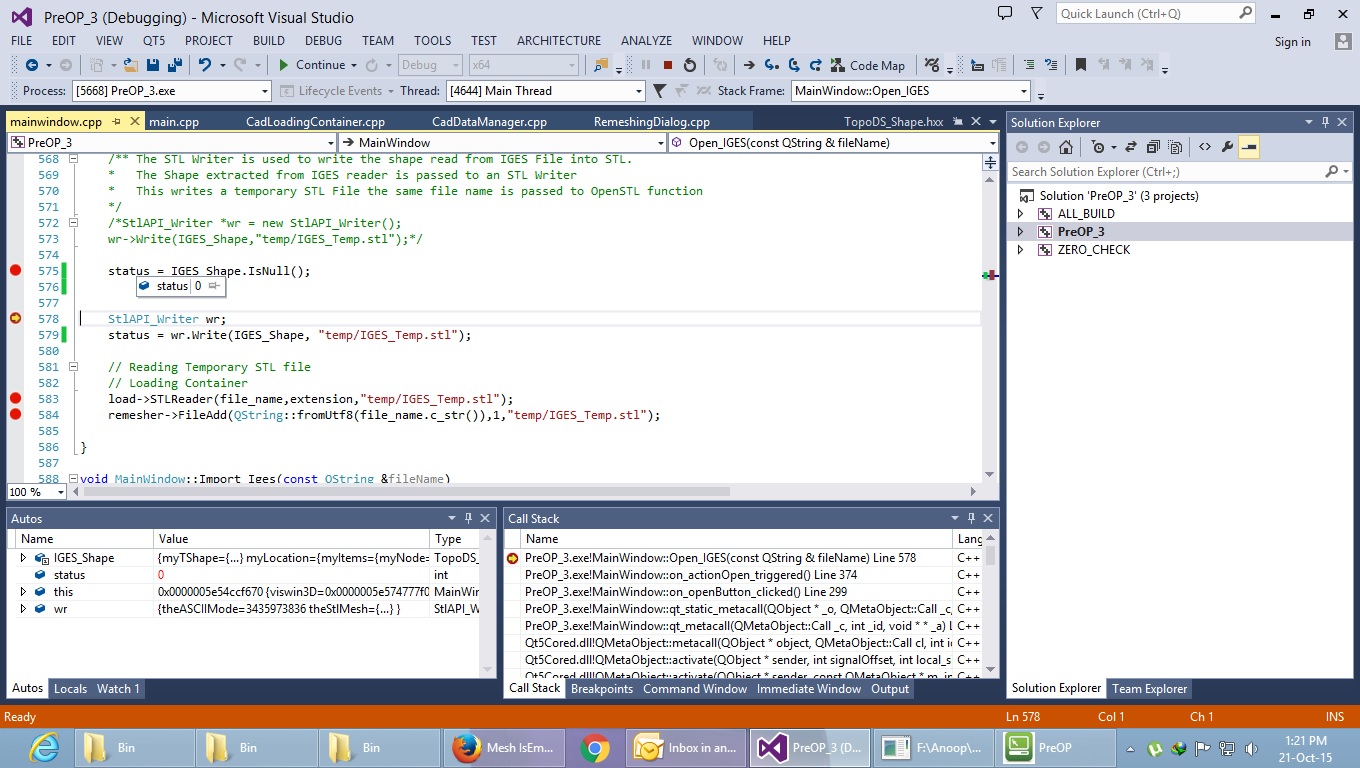Image resolution: width=1360 pixels, height=768 pixels.
Task: Stop debugging with the red square button
Action: [x=668, y=65]
